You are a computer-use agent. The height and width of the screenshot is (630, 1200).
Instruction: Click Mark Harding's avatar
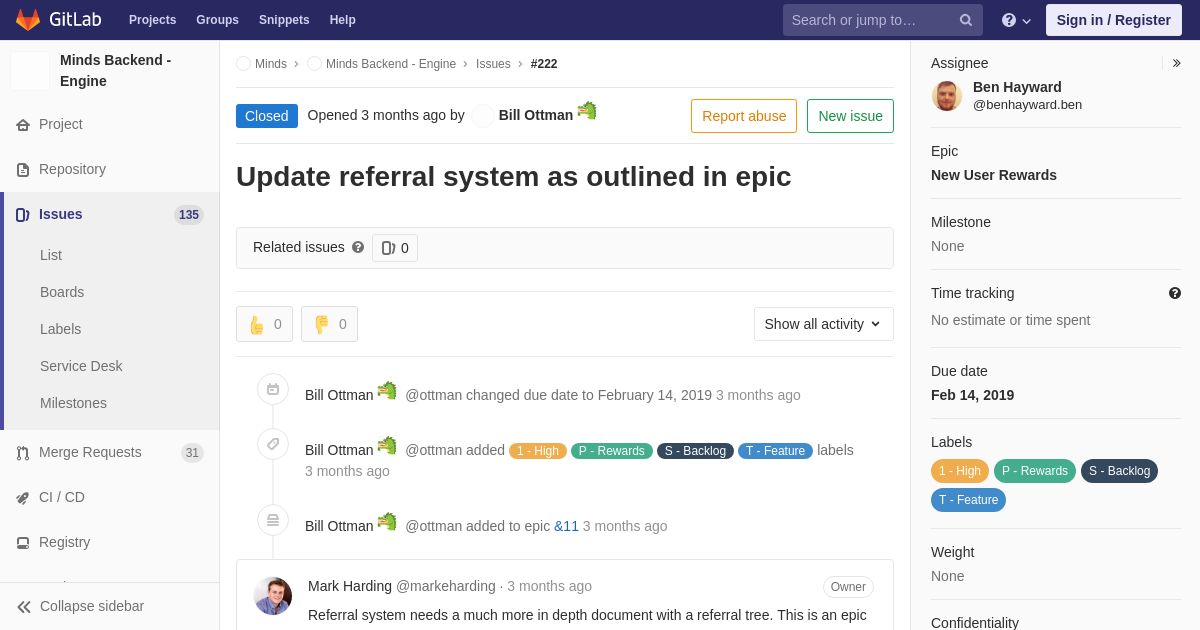pos(273,596)
